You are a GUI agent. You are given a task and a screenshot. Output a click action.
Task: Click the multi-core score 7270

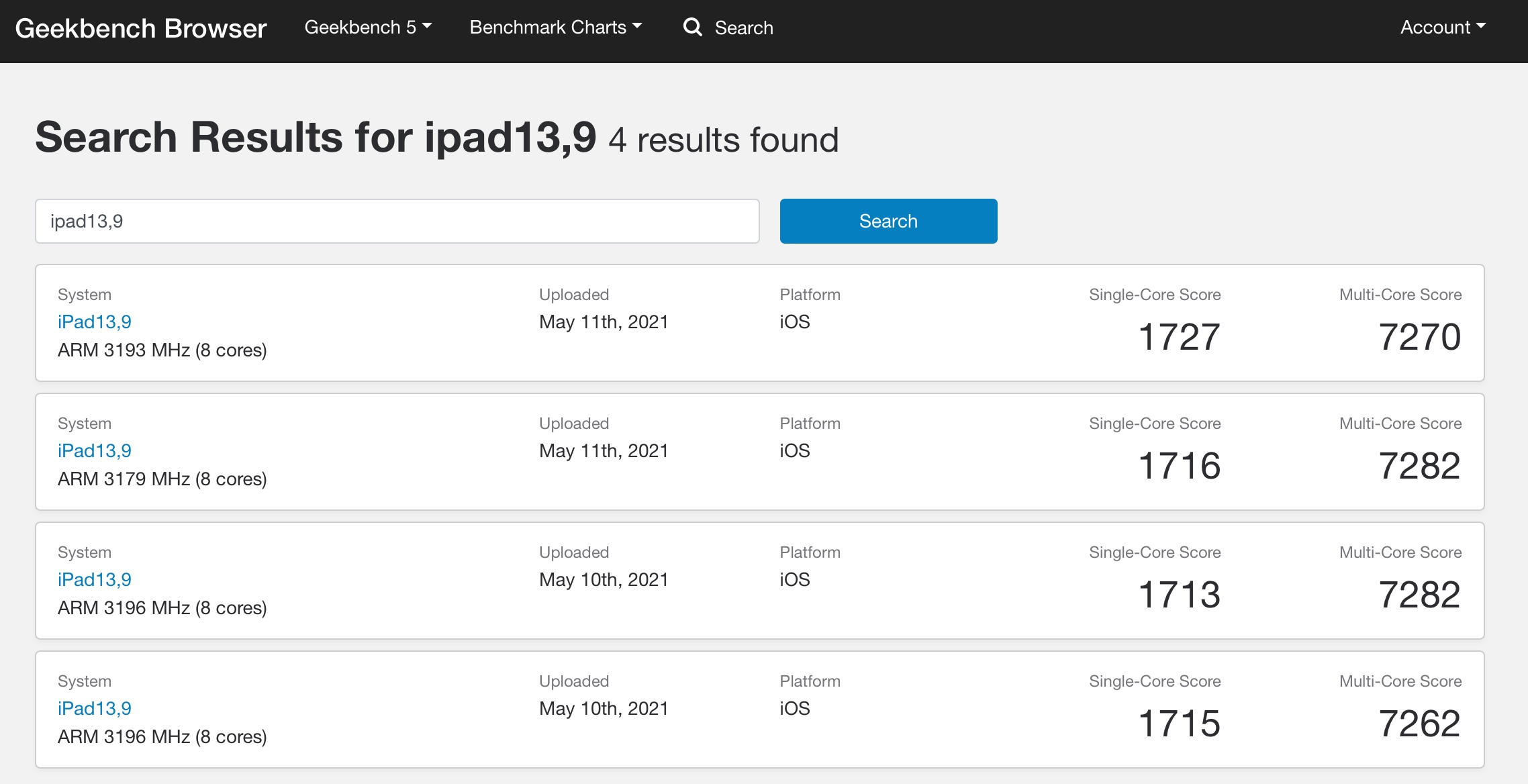(x=1419, y=337)
